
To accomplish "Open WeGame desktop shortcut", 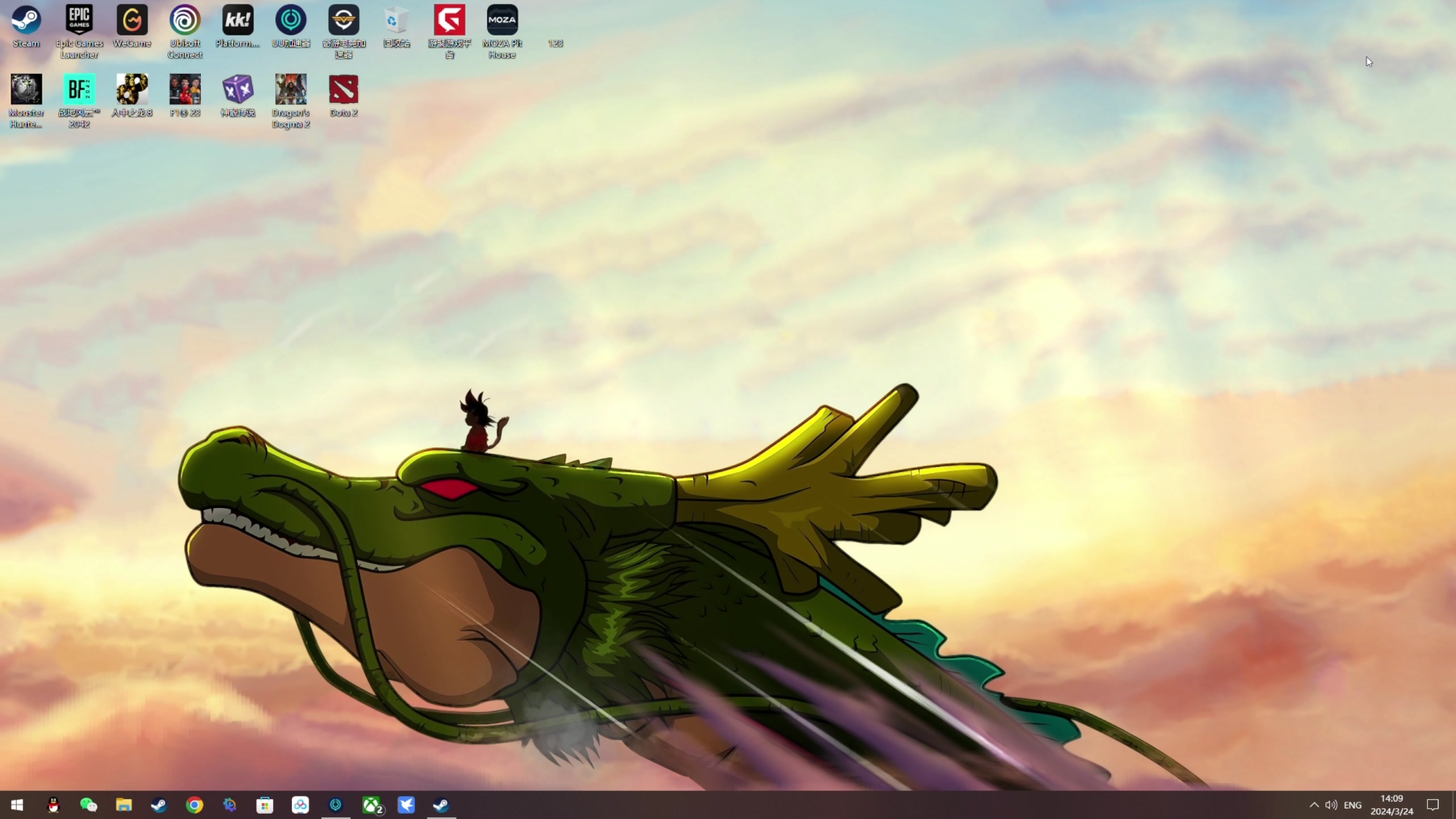I will (x=132, y=20).
